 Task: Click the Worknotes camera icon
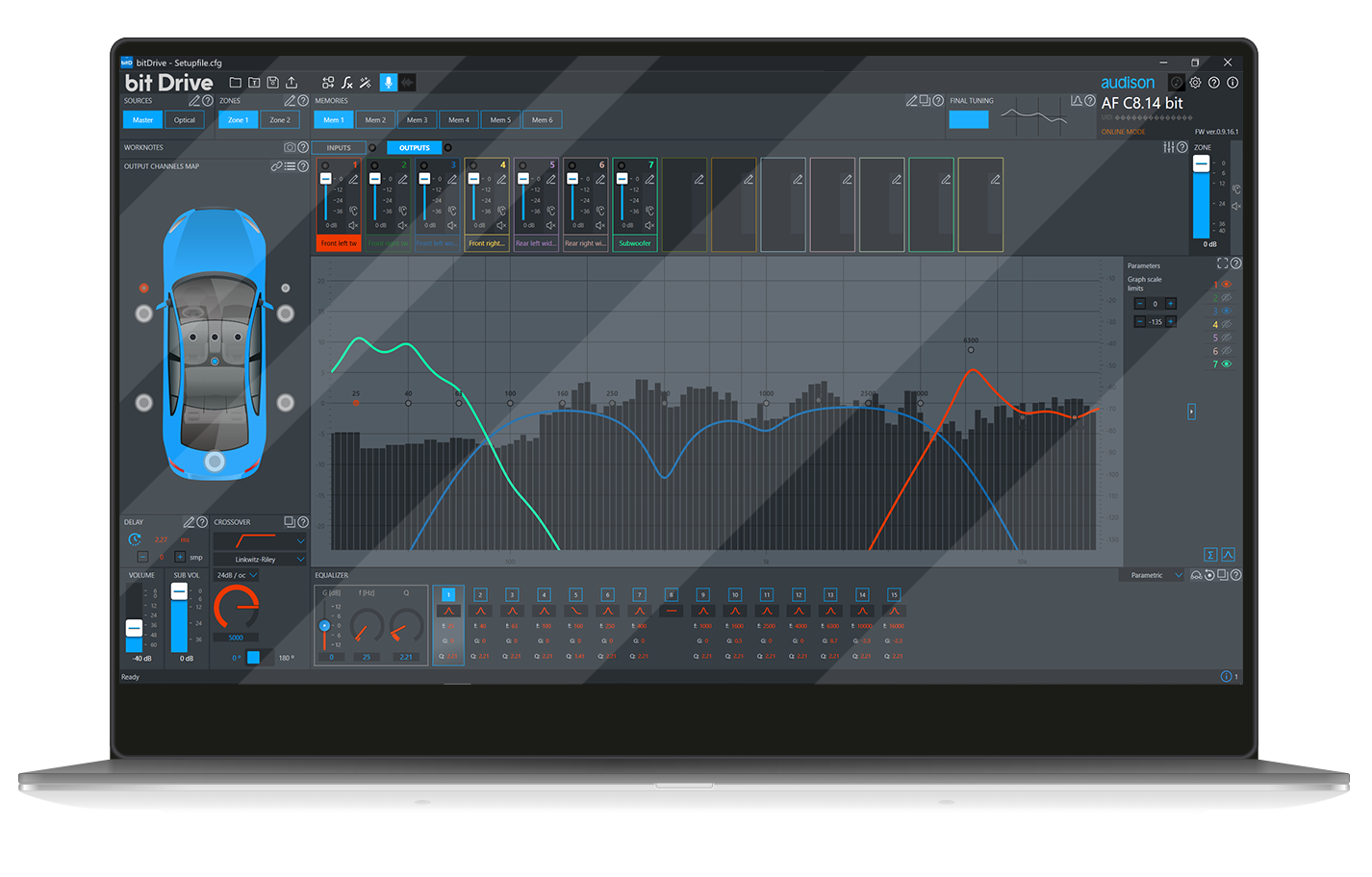coord(289,147)
